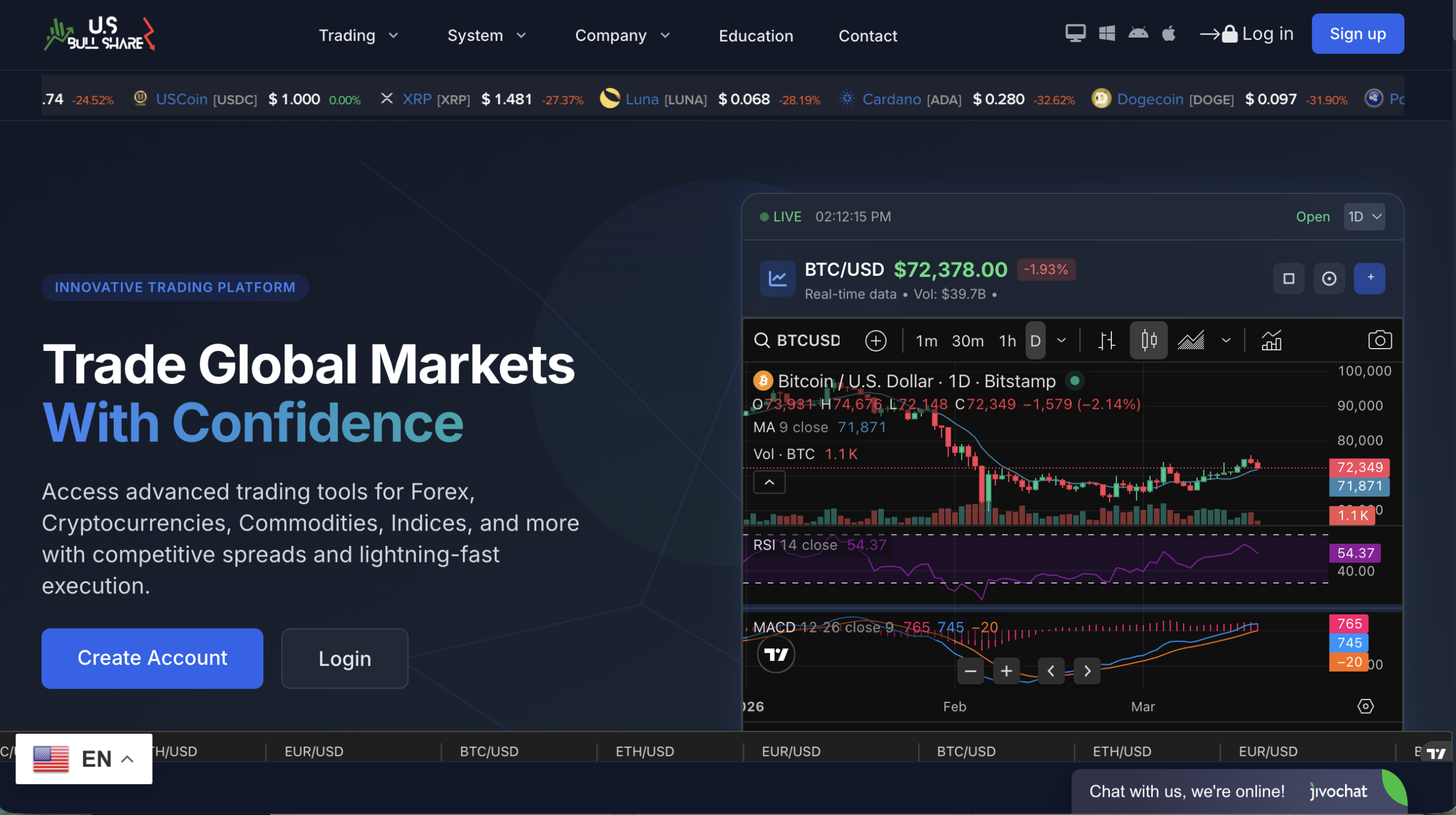Click the Apple app download icon
The image size is (1456, 815).
coord(1169,33)
